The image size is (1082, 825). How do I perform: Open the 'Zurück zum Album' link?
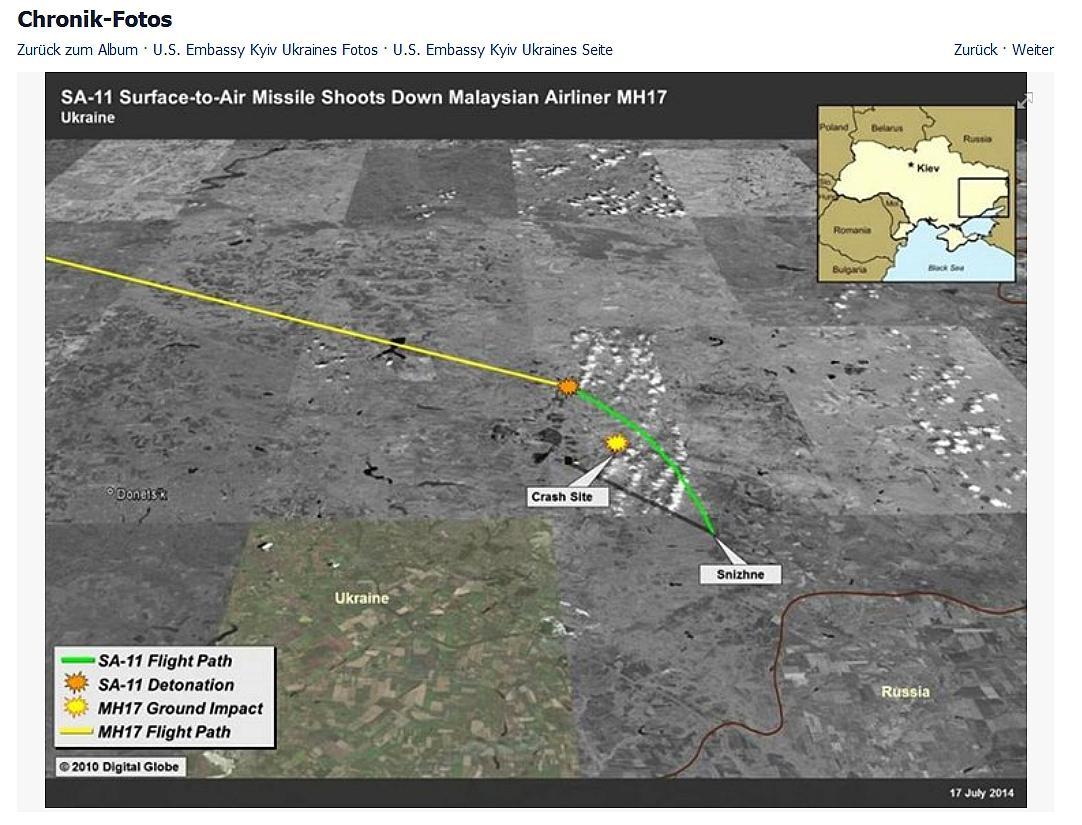(x=77, y=50)
